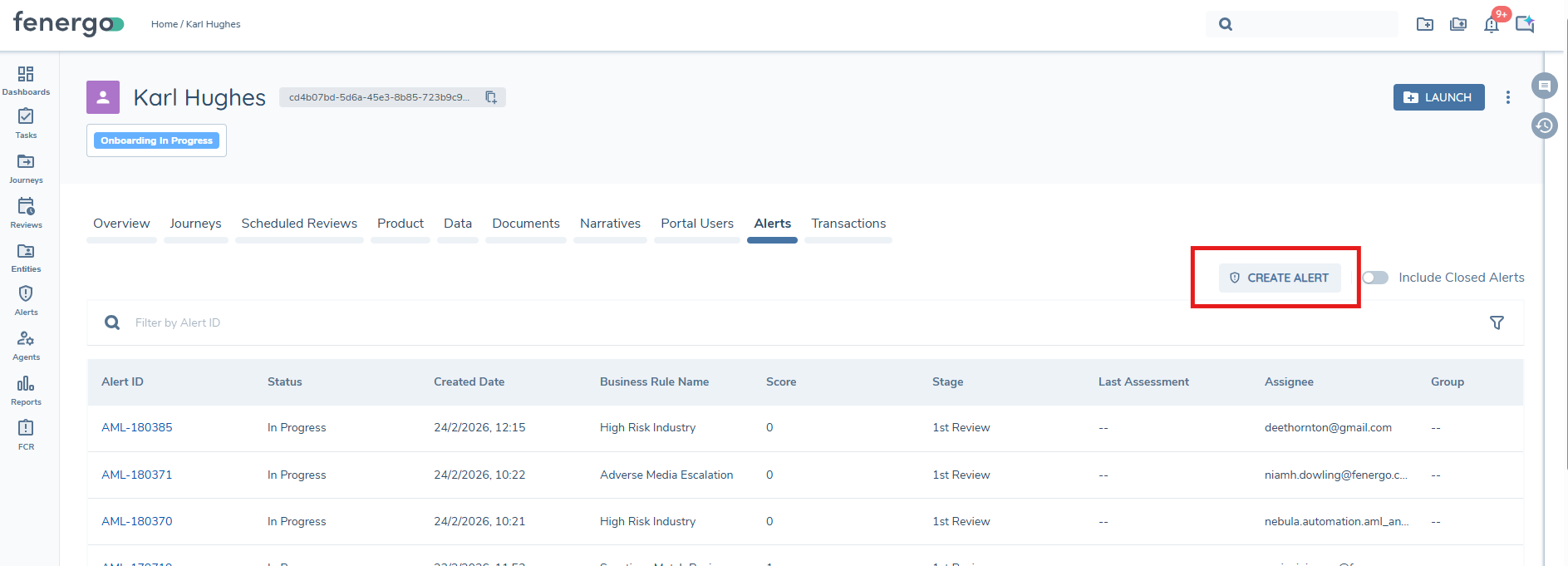
Task: Open the notifications bell
Action: pos(1492,24)
